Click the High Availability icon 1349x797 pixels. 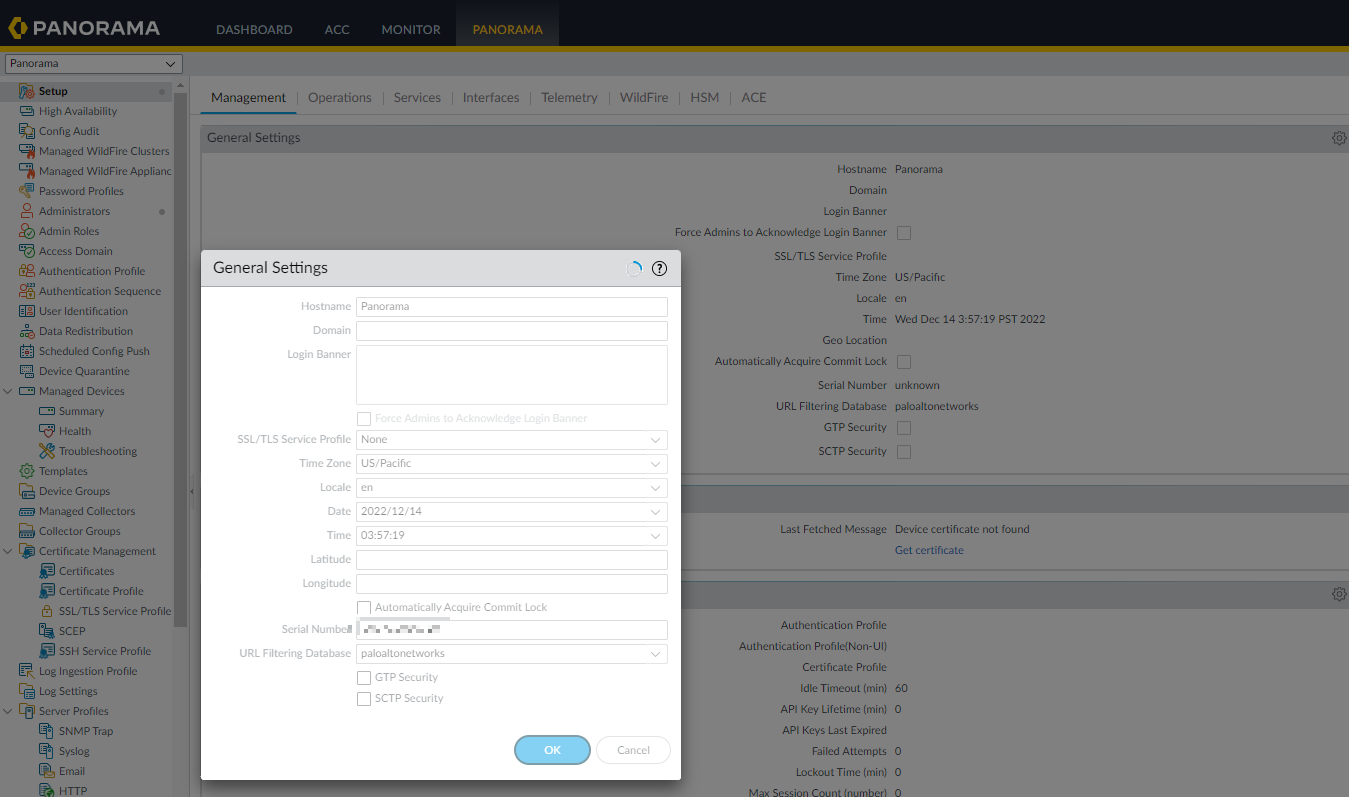[27, 111]
